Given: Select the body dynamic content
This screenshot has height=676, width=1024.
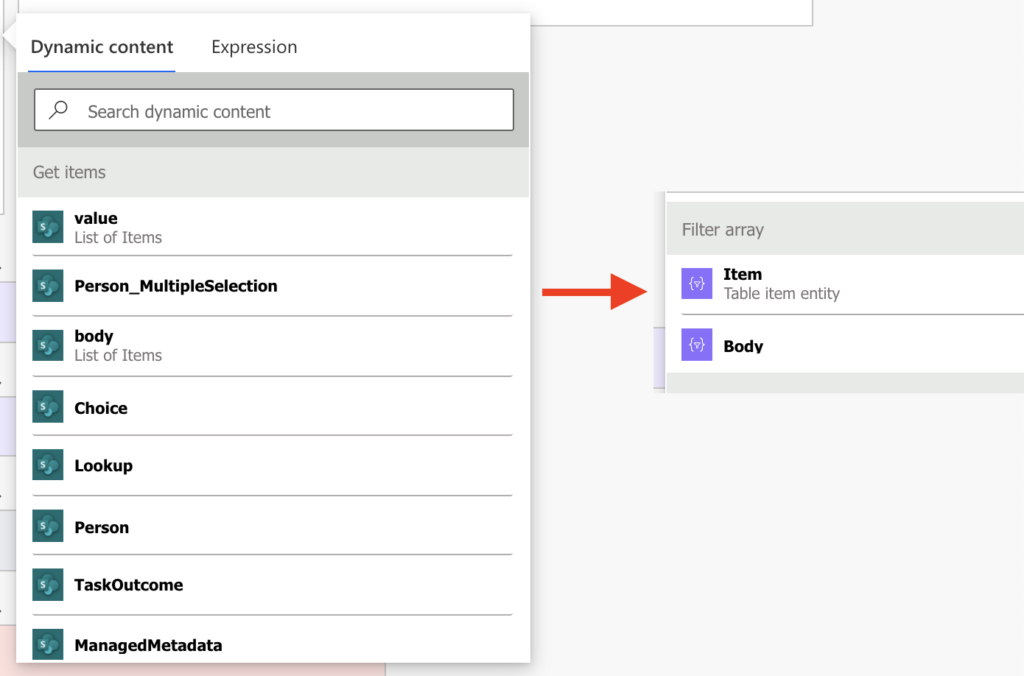Looking at the screenshot, I should click(x=272, y=345).
